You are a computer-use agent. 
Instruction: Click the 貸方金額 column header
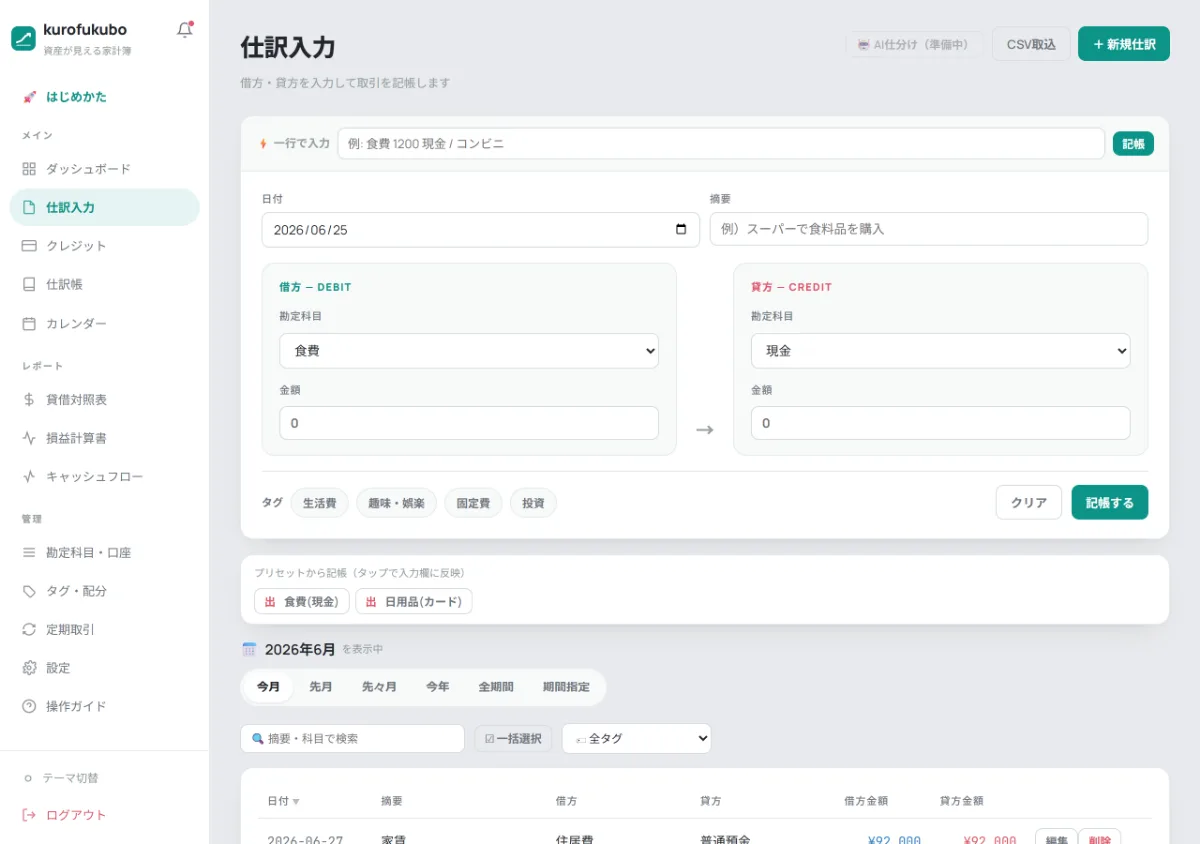962,802
